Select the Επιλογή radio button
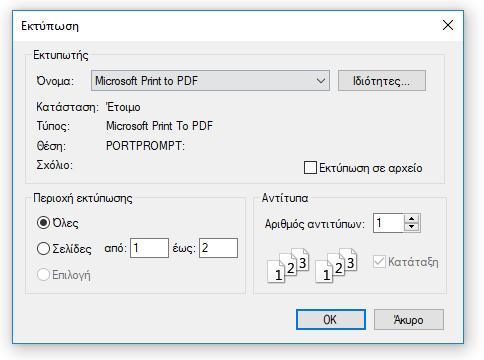484x360 pixels. click(43, 275)
